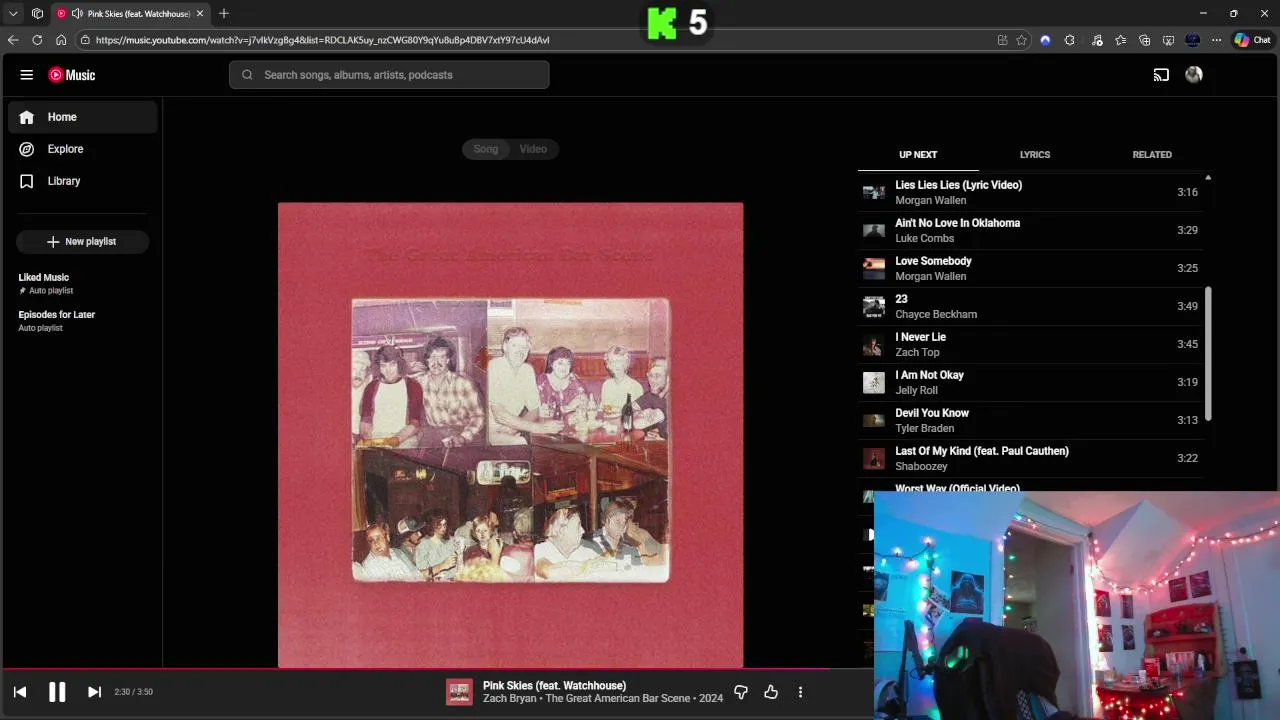1280x720 pixels.
Task: Click the Lies Lies Lies queue thumbnail
Action: point(874,192)
